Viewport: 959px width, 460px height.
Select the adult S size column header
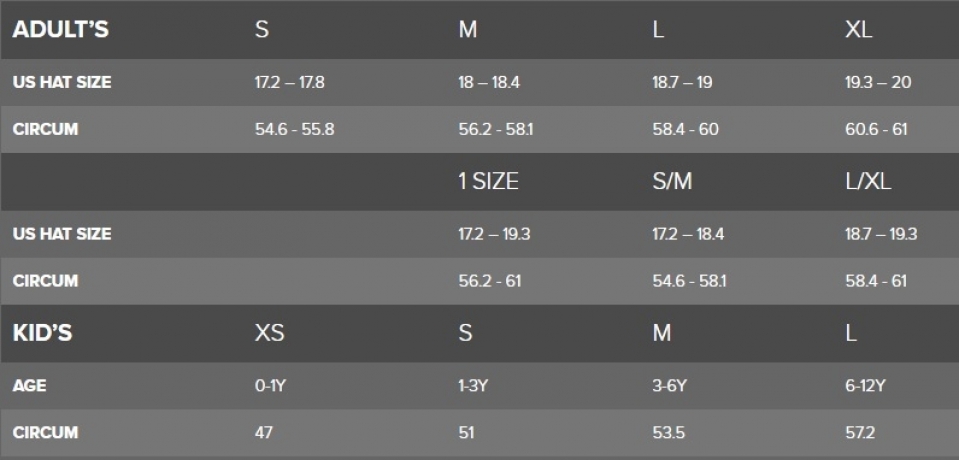pyautogui.click(x=262, y=29)
